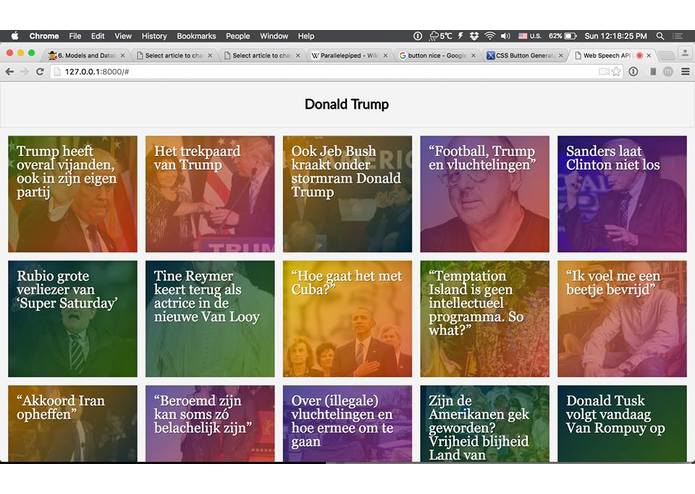Open the People menu
Viewport: 695px width, 494px height.
tap(238, 36)
